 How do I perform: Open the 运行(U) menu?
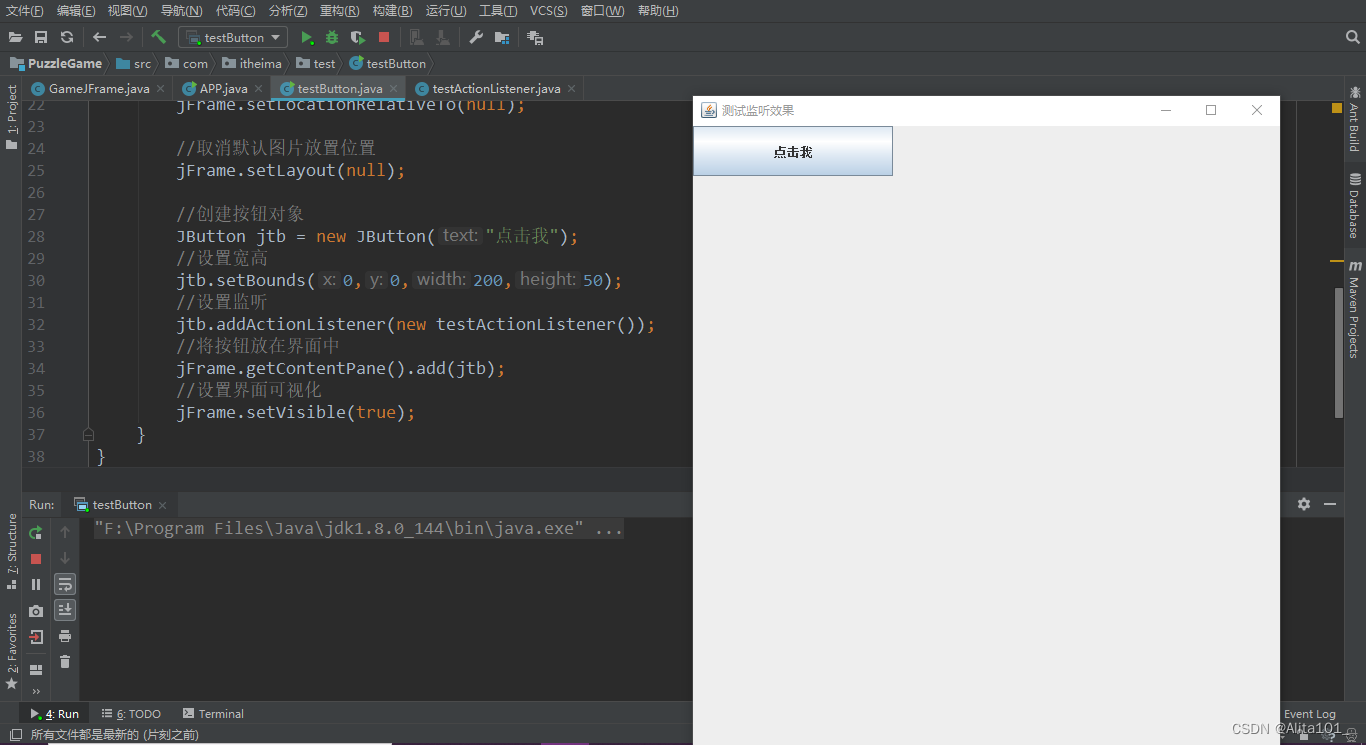click(x=446, y=11)
